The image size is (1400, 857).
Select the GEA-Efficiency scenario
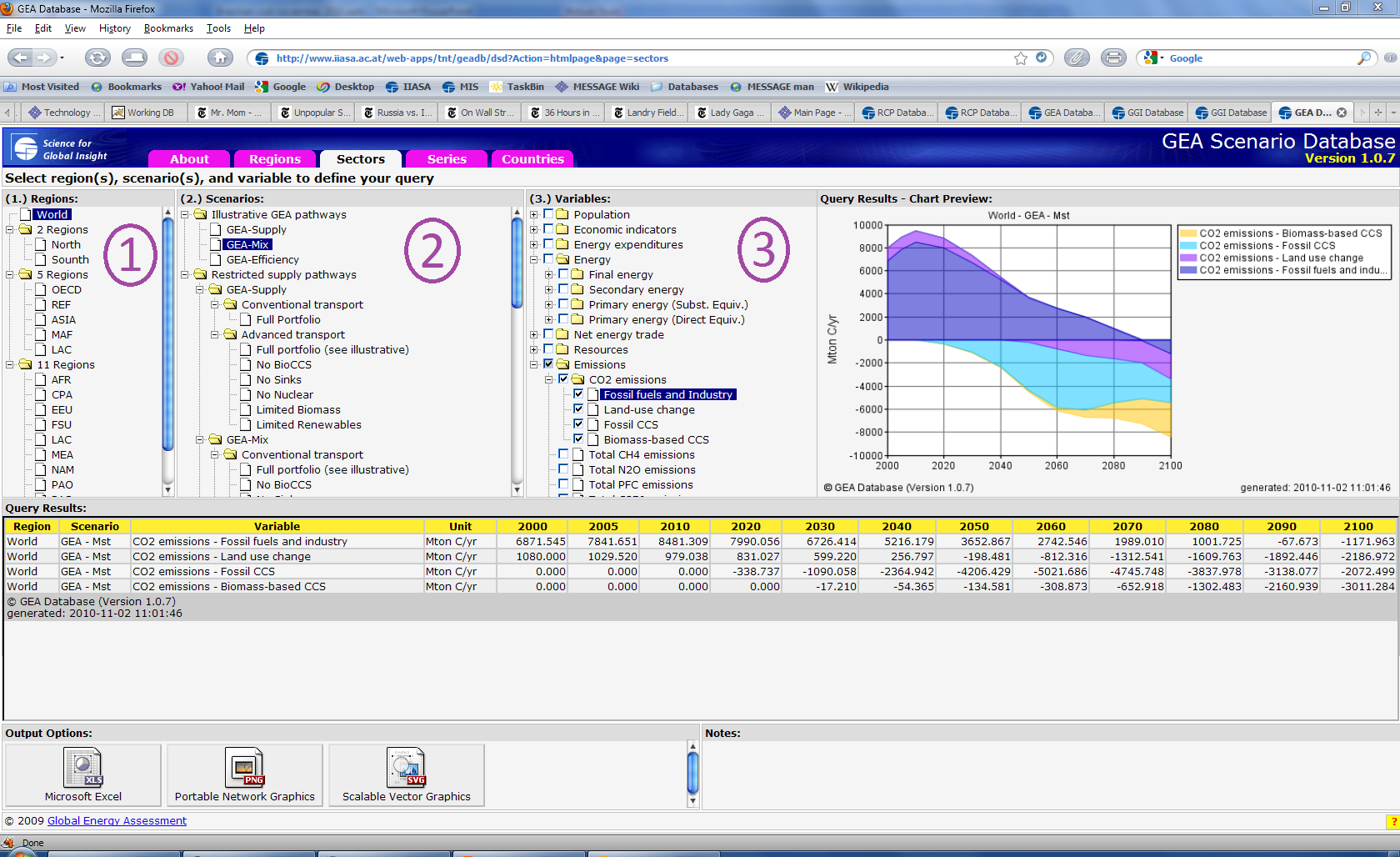pos(262,259)
